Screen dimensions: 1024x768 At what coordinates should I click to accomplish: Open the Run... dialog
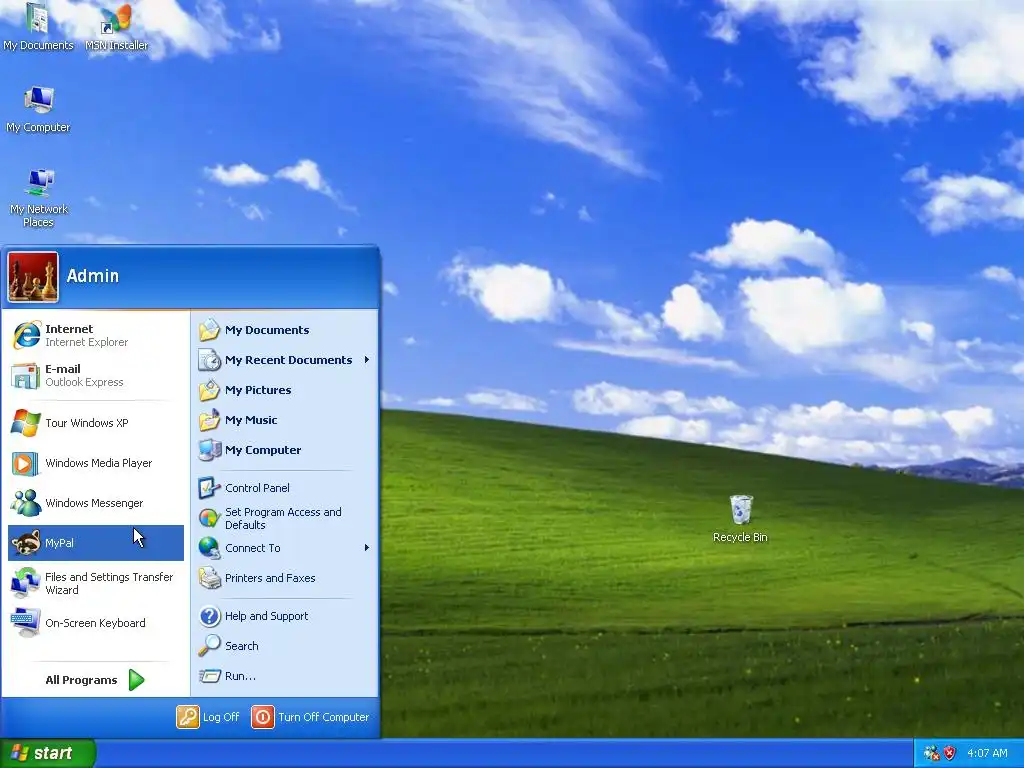coord(285,676)
